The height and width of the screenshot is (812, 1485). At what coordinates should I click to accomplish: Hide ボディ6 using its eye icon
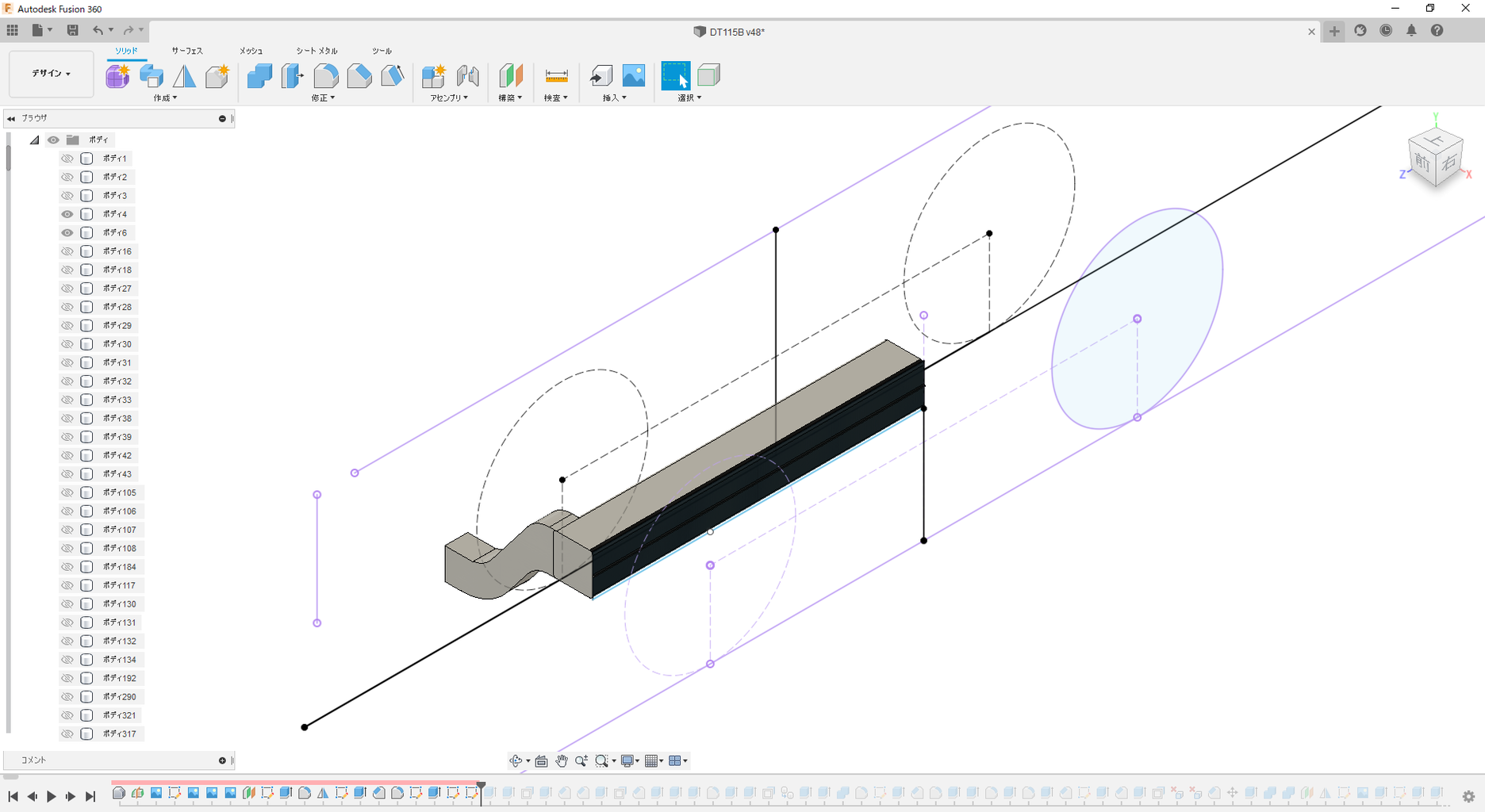tap(67, 233)
